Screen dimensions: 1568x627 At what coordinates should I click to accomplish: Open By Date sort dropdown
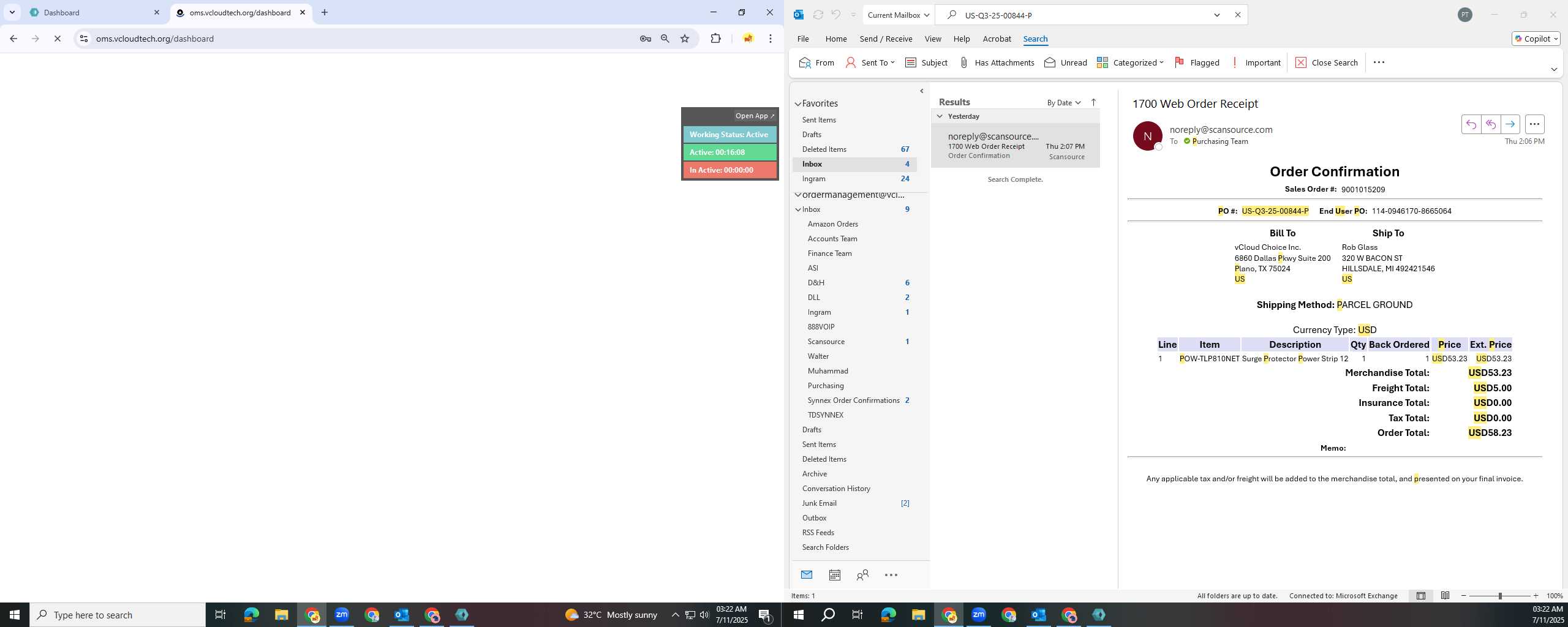point(1063,102)
